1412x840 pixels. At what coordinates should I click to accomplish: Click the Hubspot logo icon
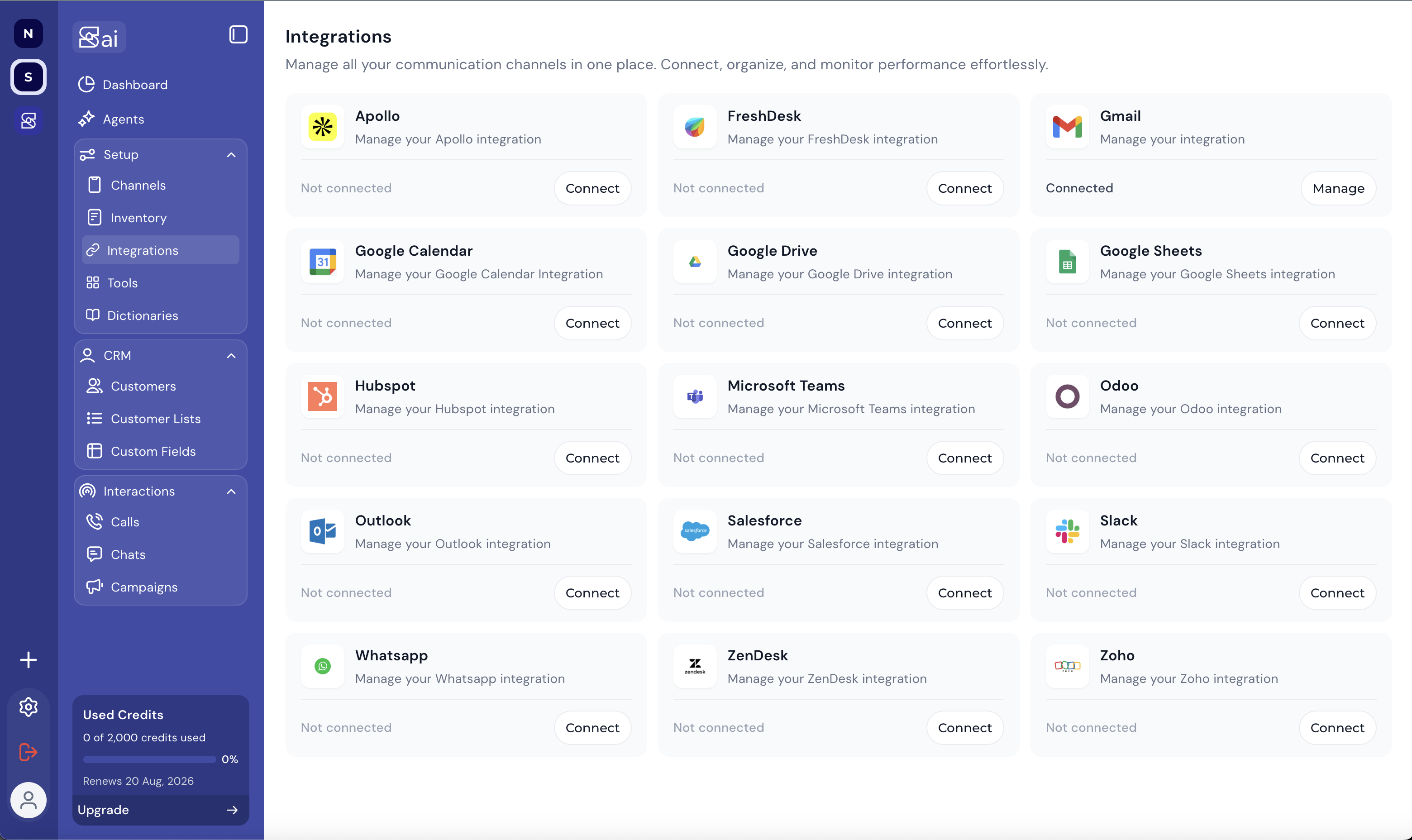[x=323, y=396]
